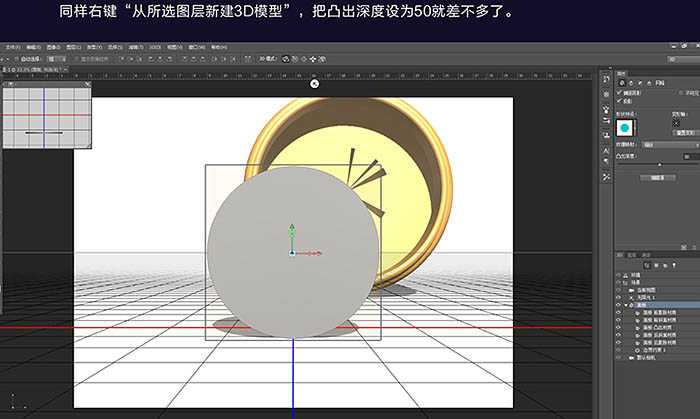This screenshot has height=419, width=700.
Task: Click the deformation axis icon
Action: click(x=676, y=123)
